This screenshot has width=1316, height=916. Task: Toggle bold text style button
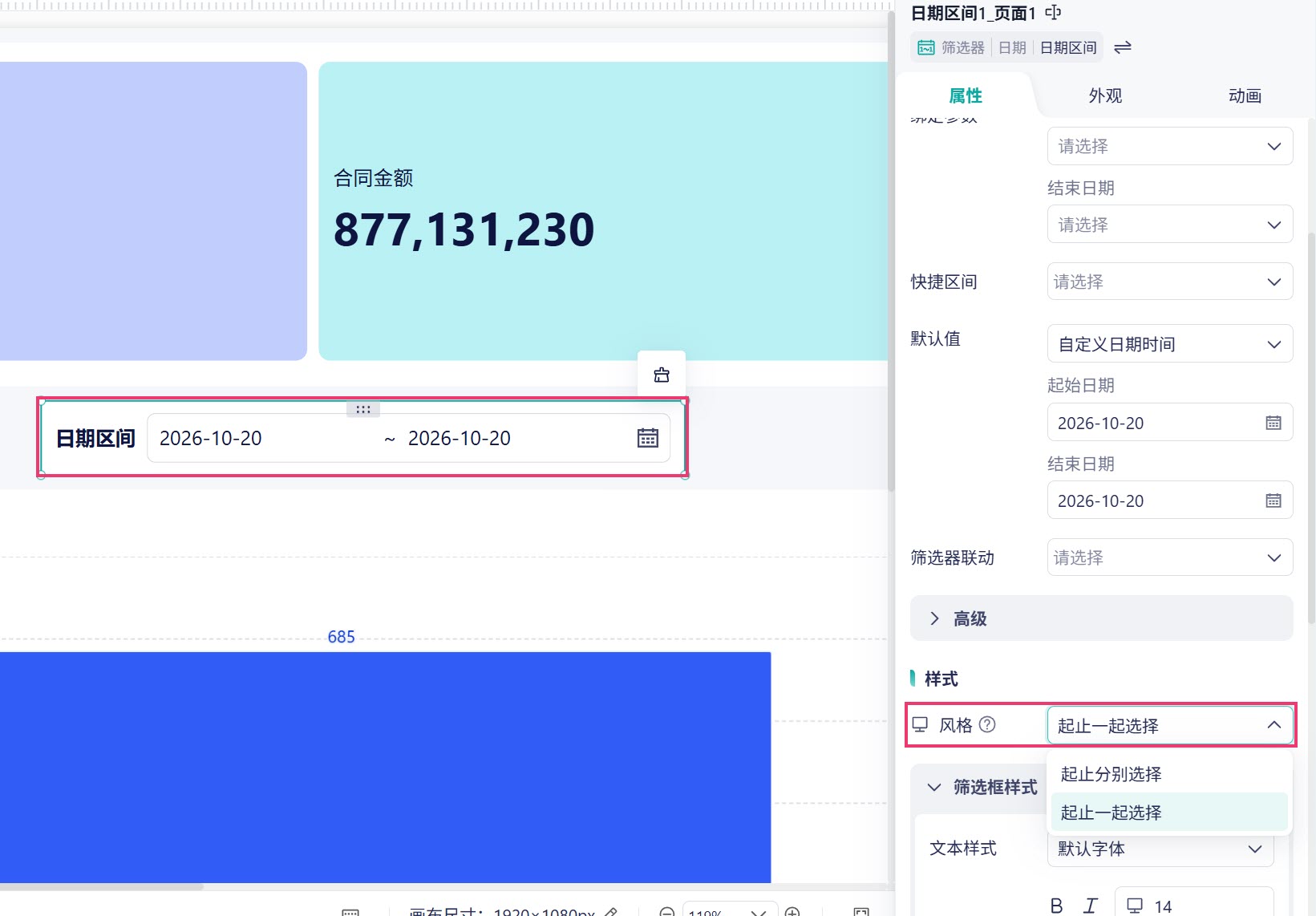[x=1057, y=906]
